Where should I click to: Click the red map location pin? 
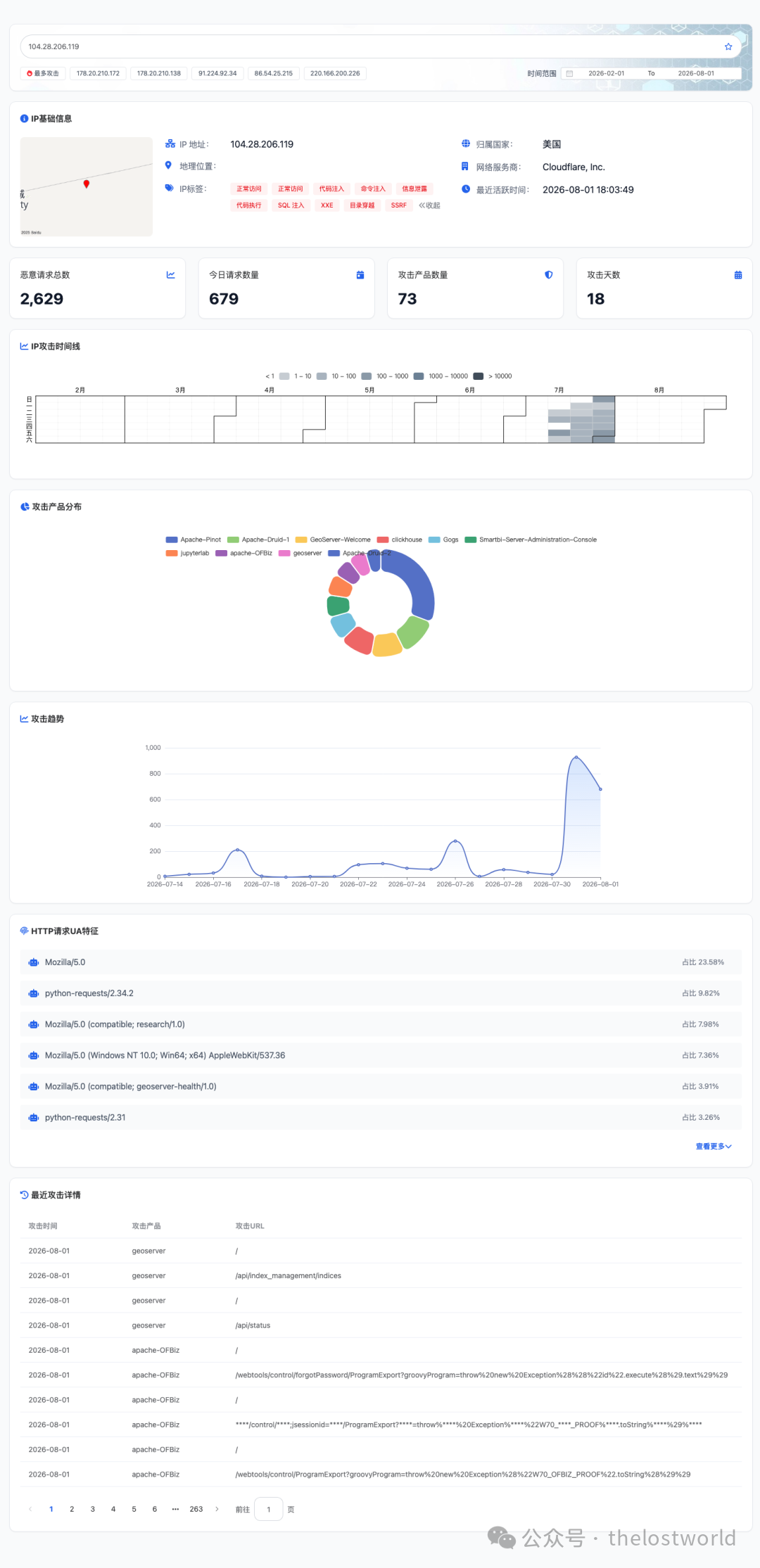(x=87, y=184)
